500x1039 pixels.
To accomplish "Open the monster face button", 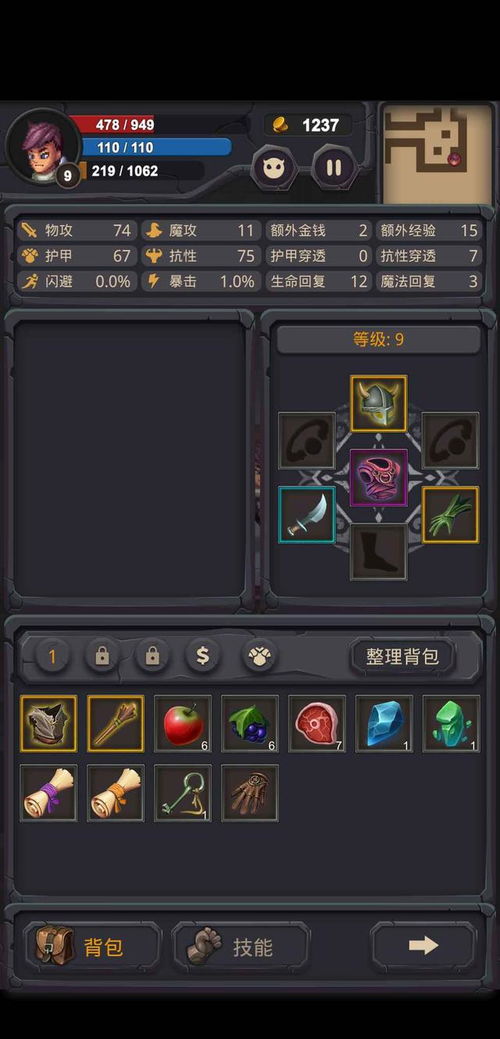I will pyautogui.click(x=274, y=167).
